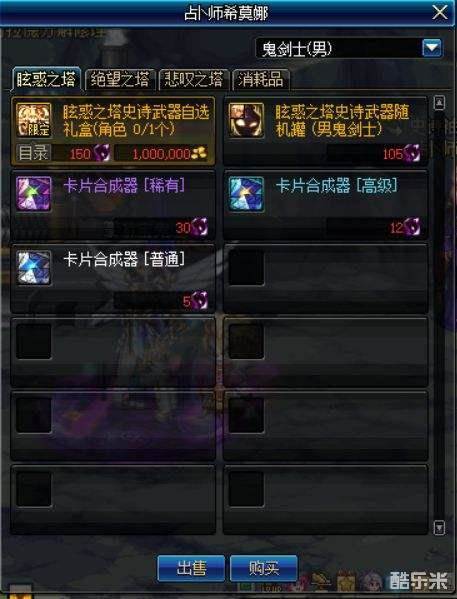Open the 消耗品 tab
Image resolution: width=457 pixels, height=599 pixels.
261,80
